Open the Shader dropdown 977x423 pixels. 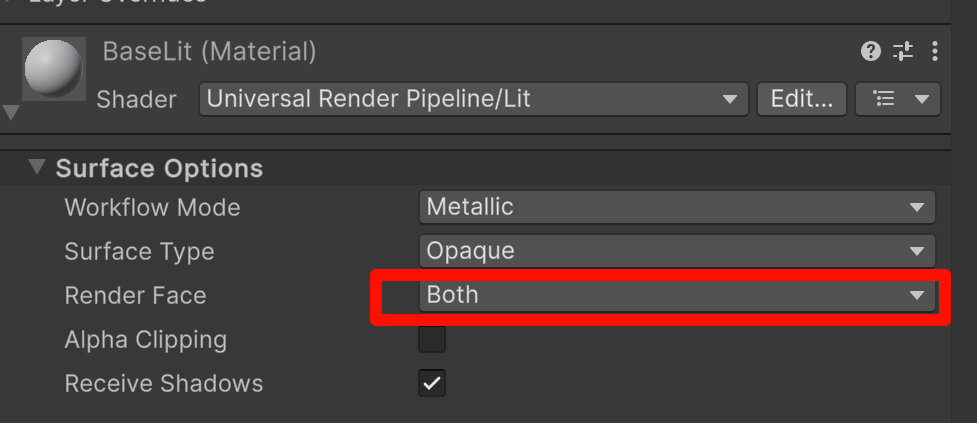pos(473,99)
